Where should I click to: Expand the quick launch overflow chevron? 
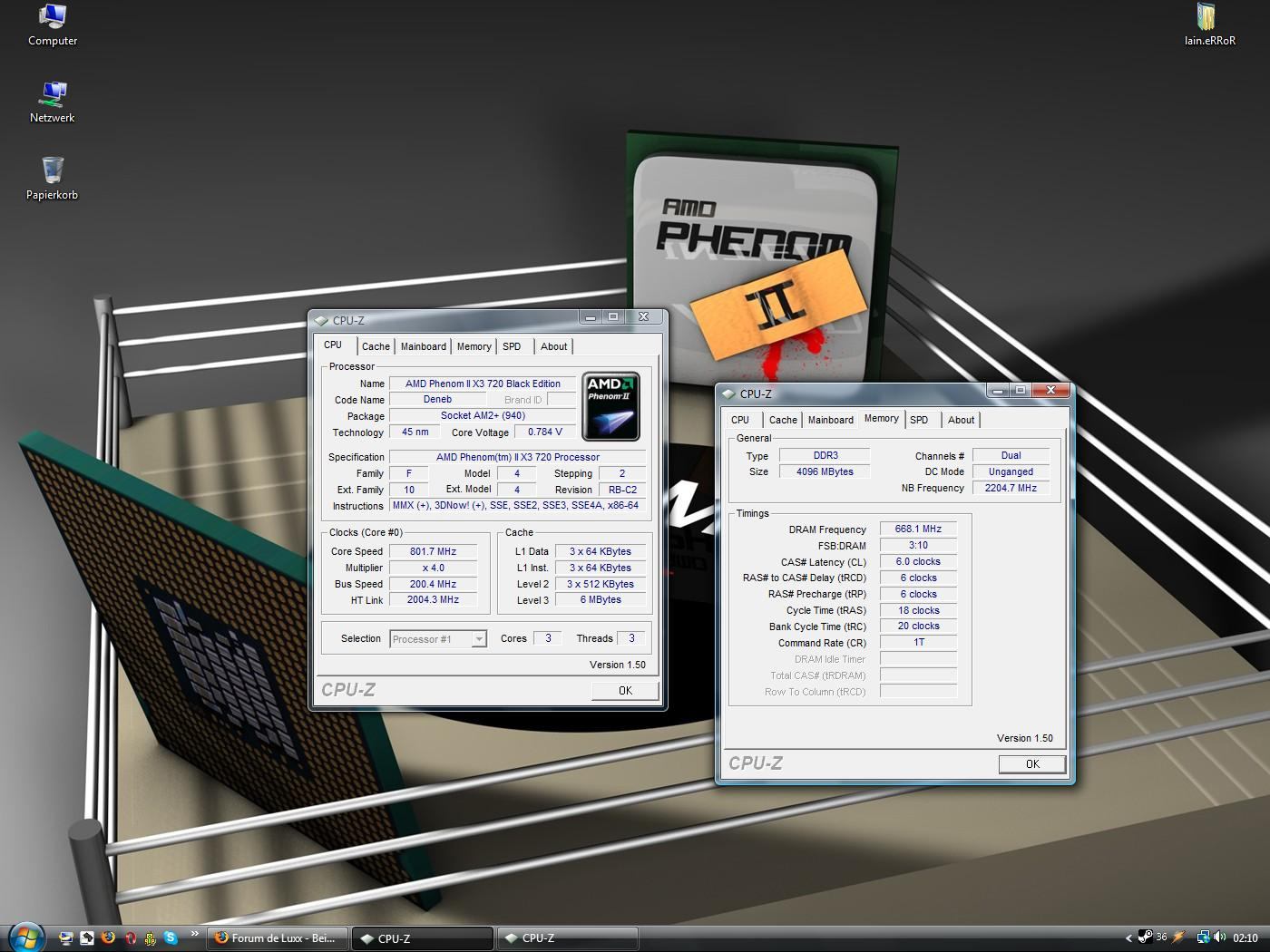(x=194, y=934)
